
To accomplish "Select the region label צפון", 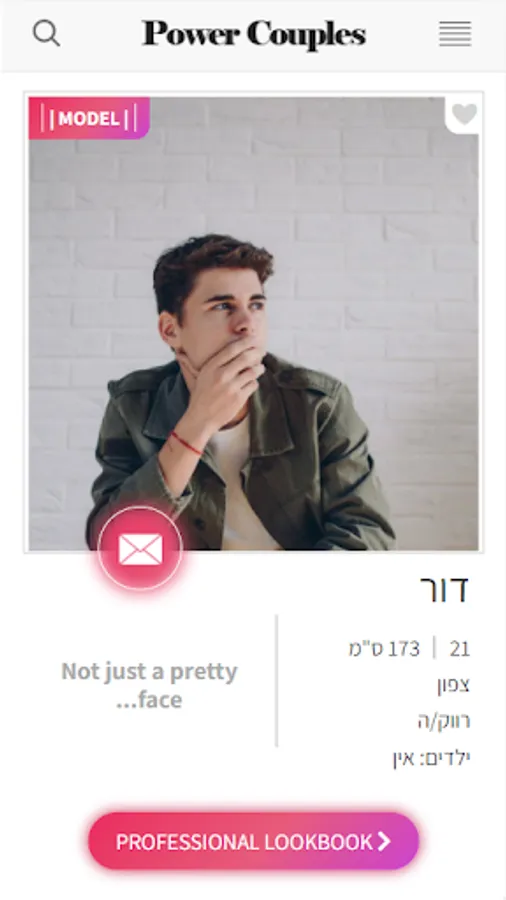I will point(453,685).
